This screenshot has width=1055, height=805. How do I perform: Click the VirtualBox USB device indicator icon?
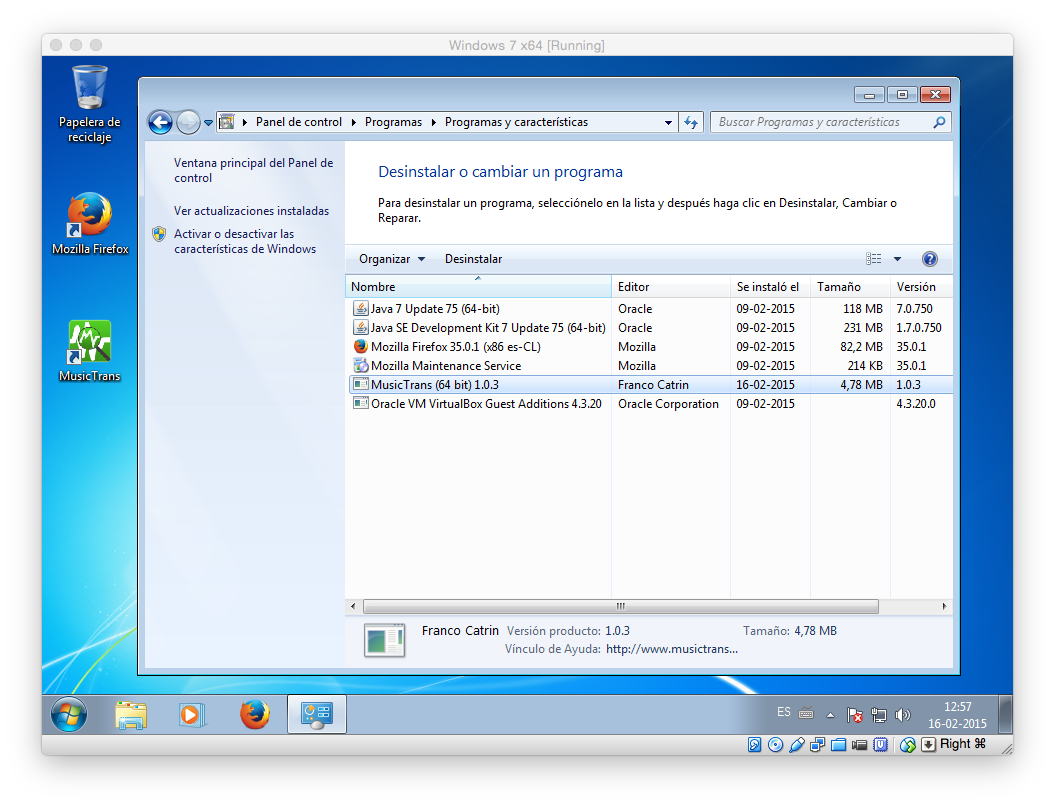point(797,744)
